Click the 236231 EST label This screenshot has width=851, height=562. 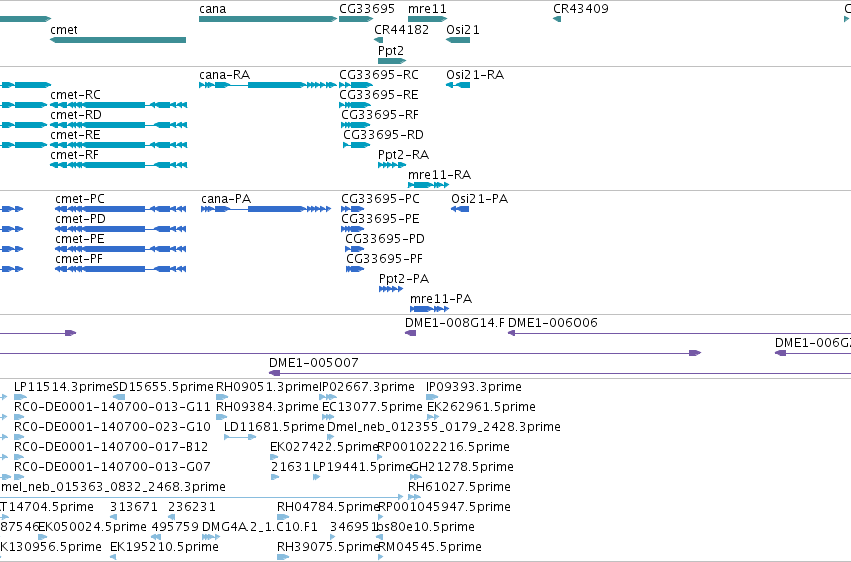click(192, 508)
